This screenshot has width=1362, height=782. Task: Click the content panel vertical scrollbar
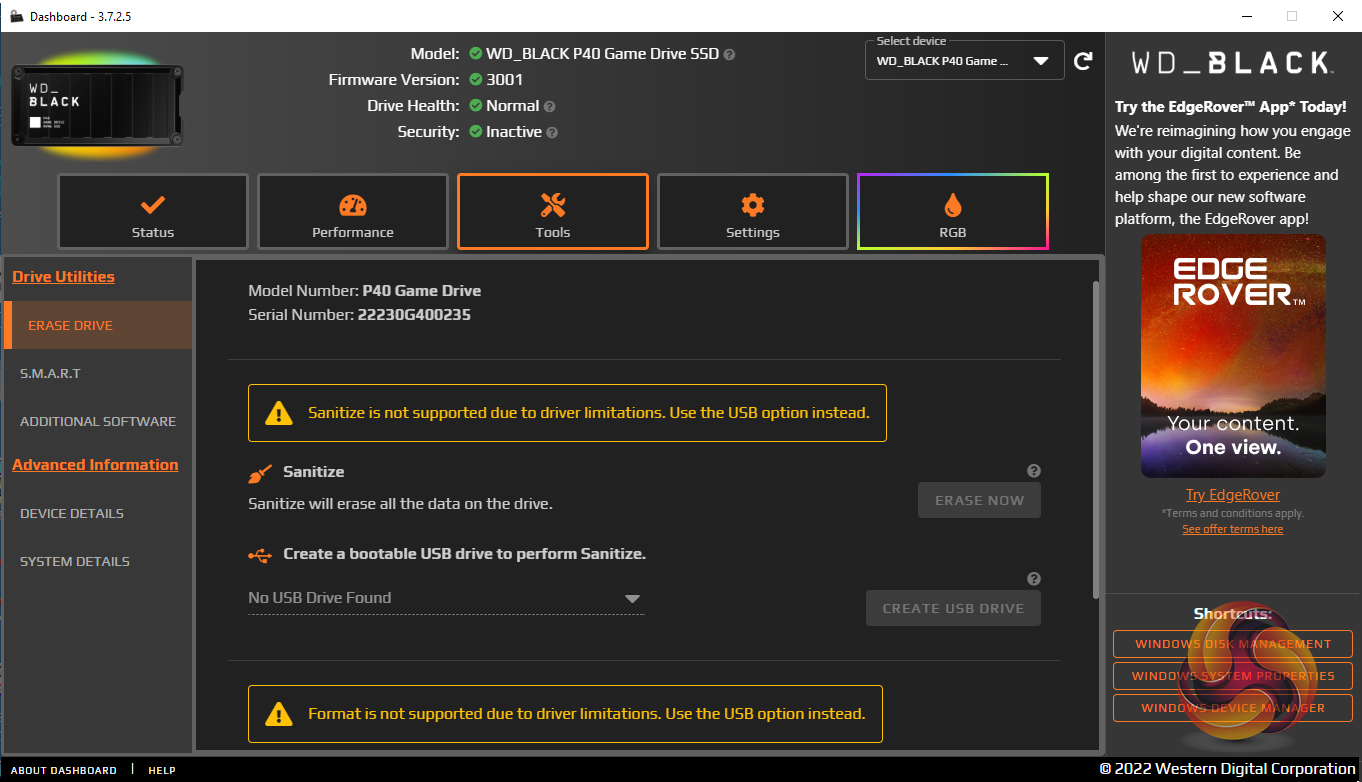(x=1097, y=439)
